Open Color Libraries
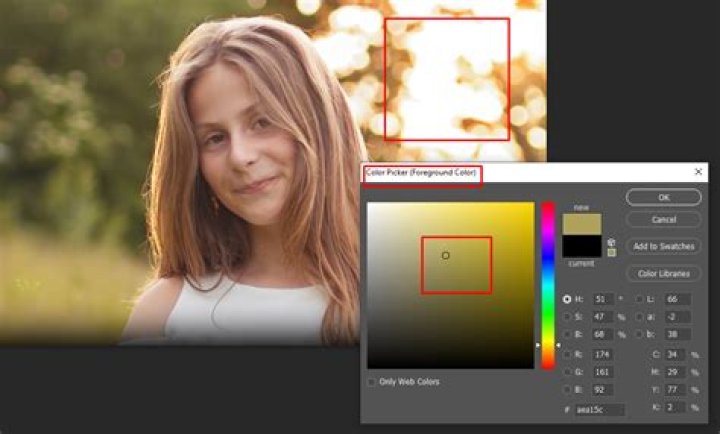Screen dimensions: 720x434 [664, 273]
